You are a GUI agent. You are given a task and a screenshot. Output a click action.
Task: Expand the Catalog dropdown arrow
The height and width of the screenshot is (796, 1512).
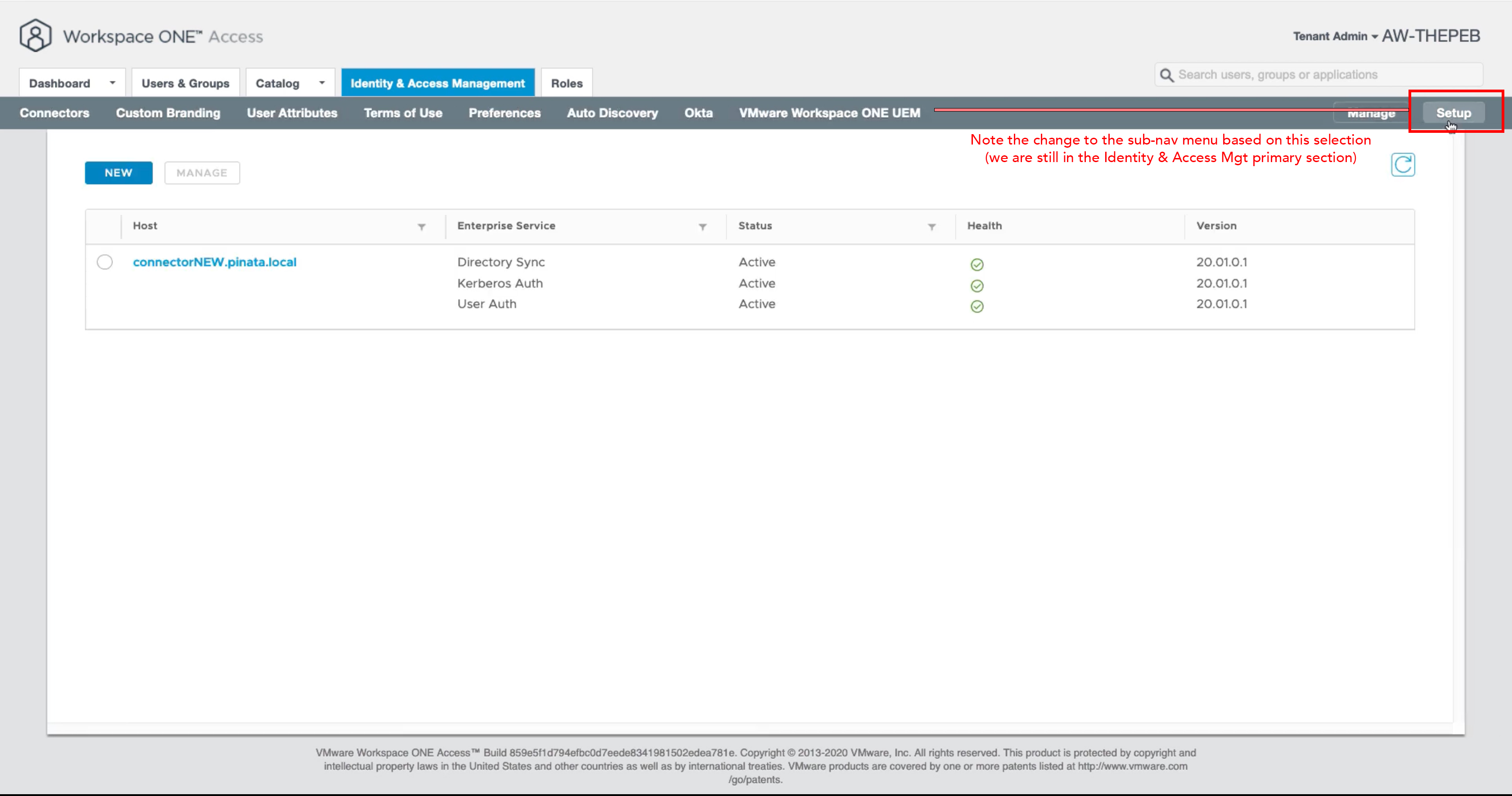pos(322,83)
